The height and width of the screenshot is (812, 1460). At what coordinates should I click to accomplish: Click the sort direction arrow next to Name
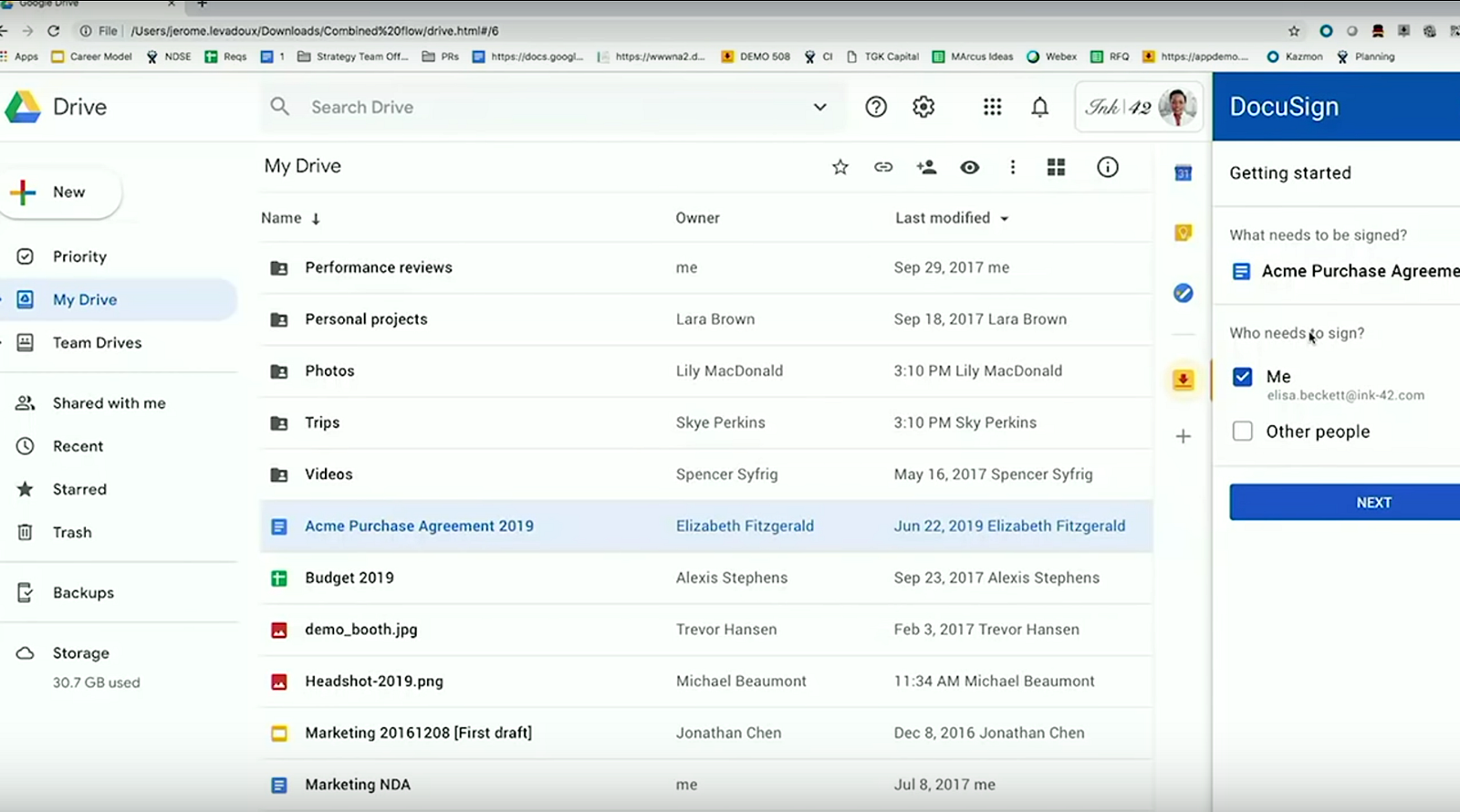pyautogui.click(x=316, y=219)
